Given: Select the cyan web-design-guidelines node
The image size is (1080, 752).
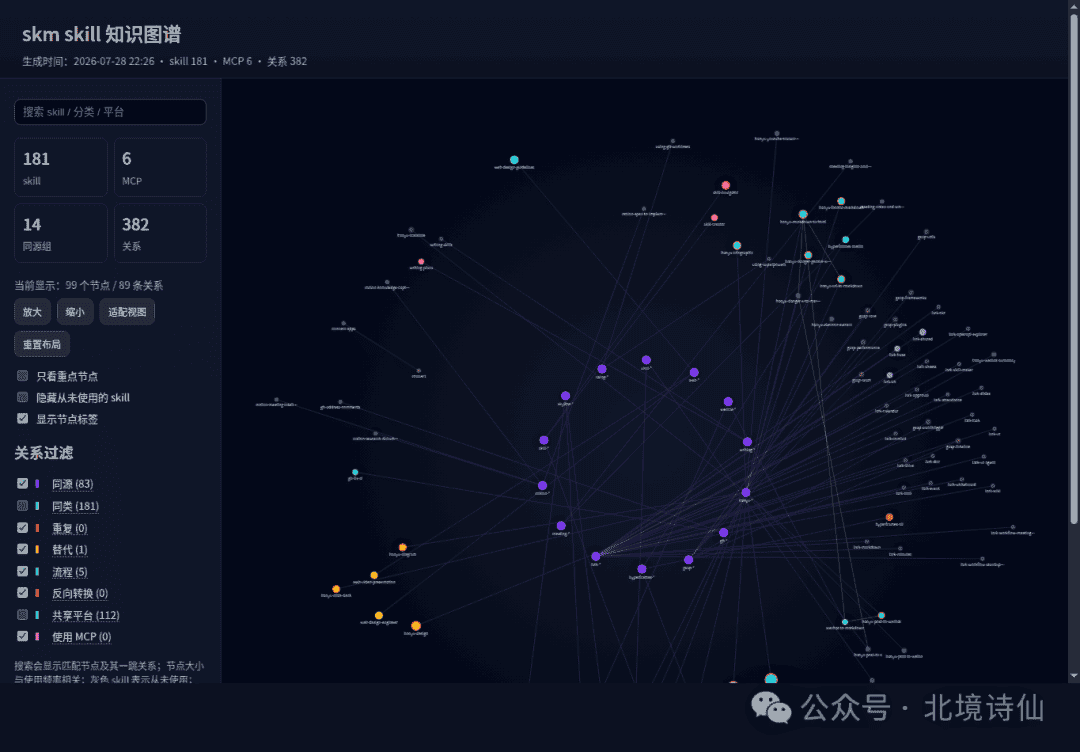Looking at the screenshot, I should 514,160.
